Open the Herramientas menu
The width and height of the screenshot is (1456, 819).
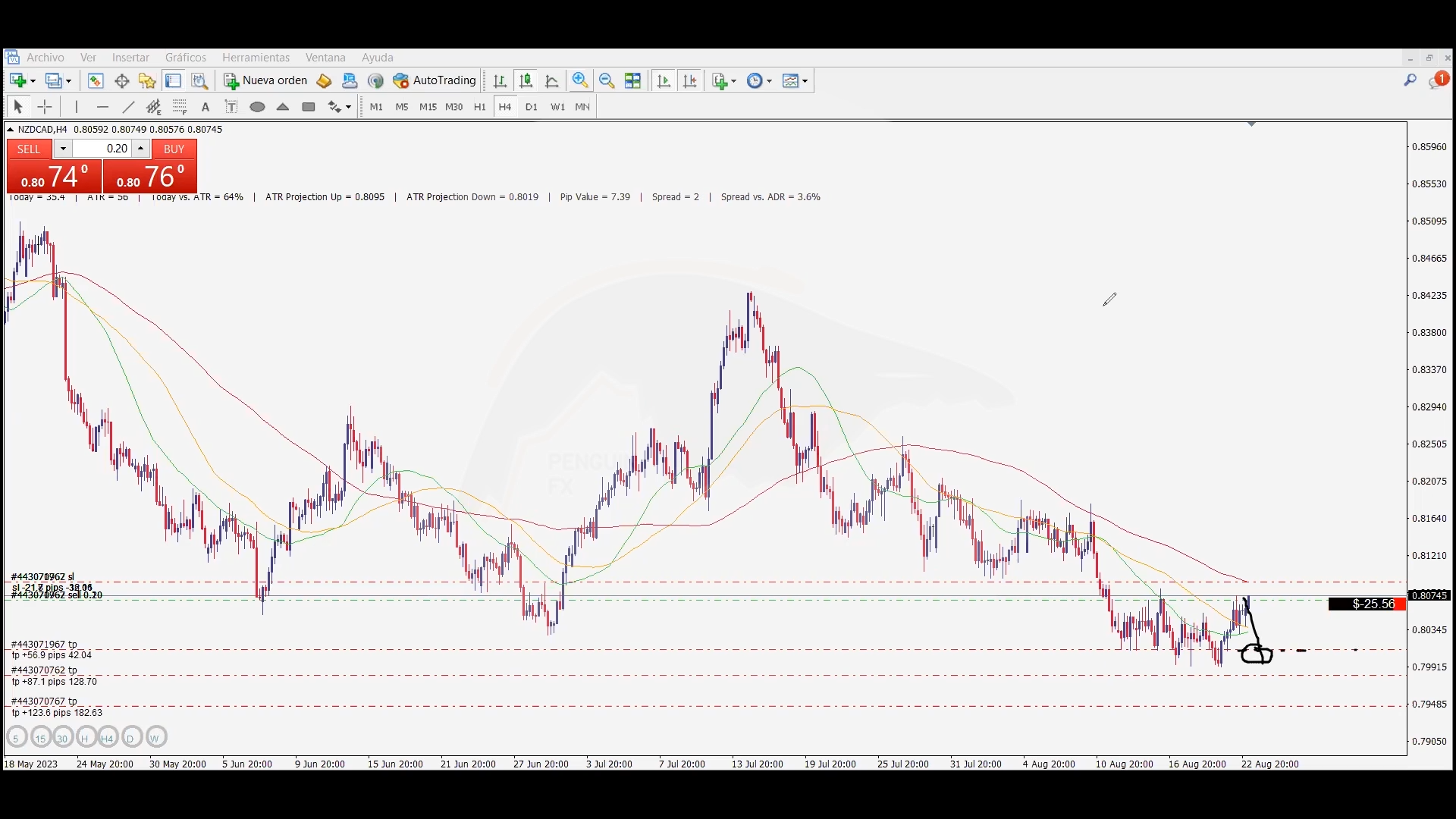coord(256,58)
